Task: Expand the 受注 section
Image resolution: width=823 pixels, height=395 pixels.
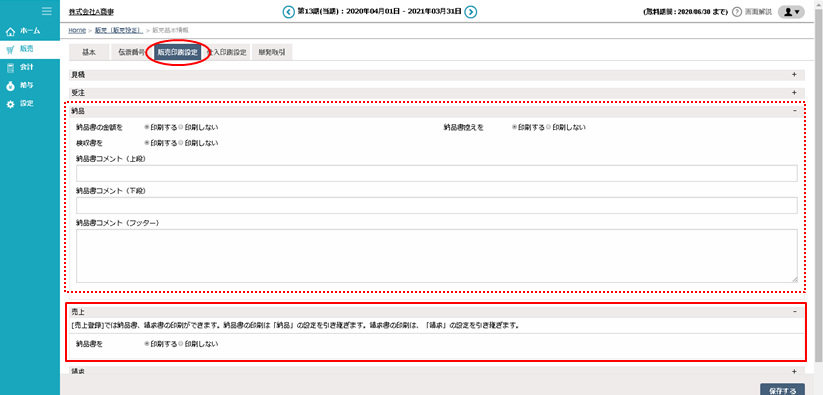Action: (794, 92)
